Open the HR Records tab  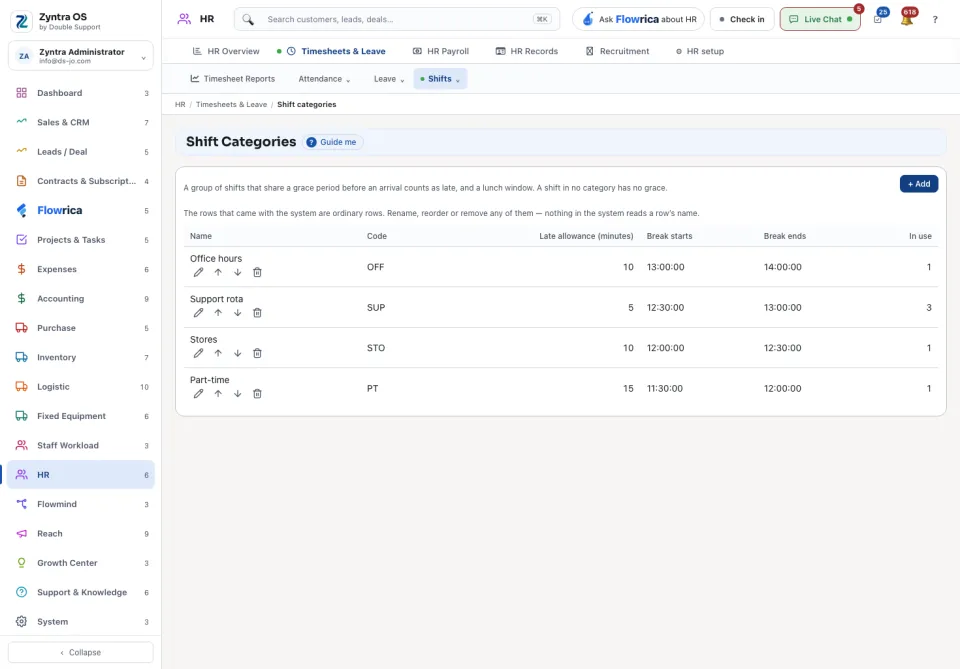pyautogui.click(x=527, y=51)
